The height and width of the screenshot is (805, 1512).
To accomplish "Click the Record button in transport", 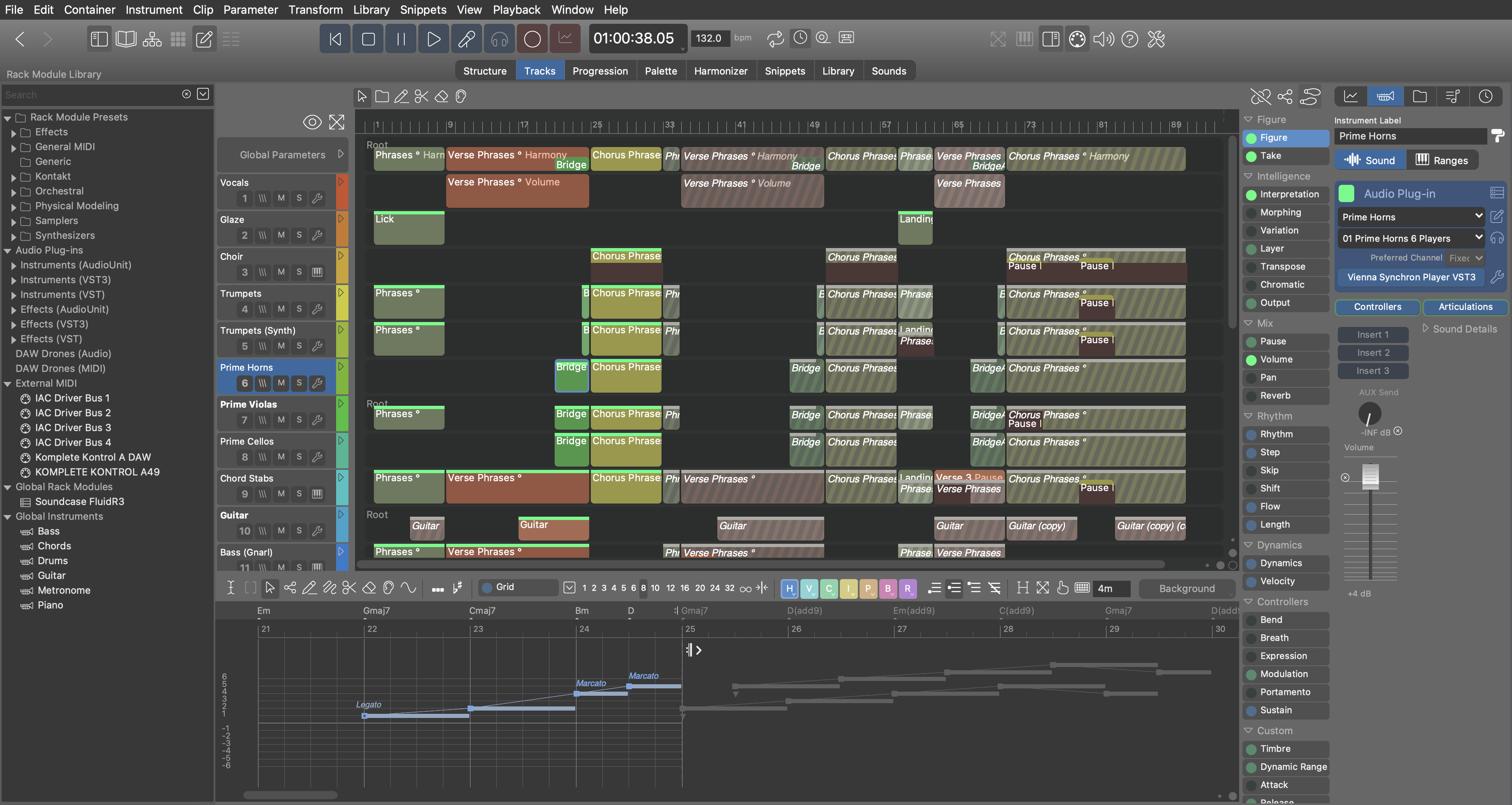I will pos(532,39).
